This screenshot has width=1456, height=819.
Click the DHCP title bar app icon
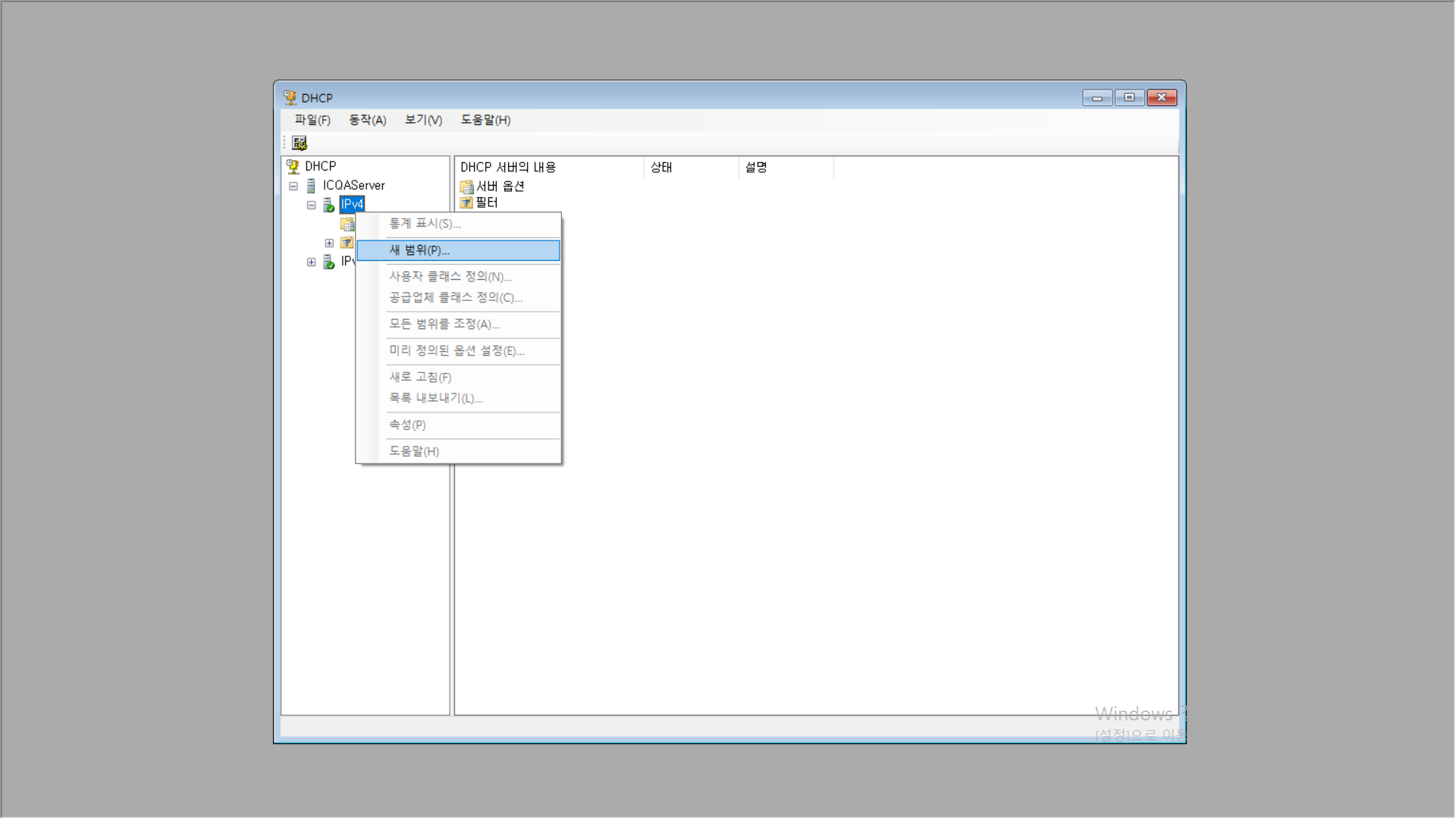pyautogui.click(x=290, y=98)
